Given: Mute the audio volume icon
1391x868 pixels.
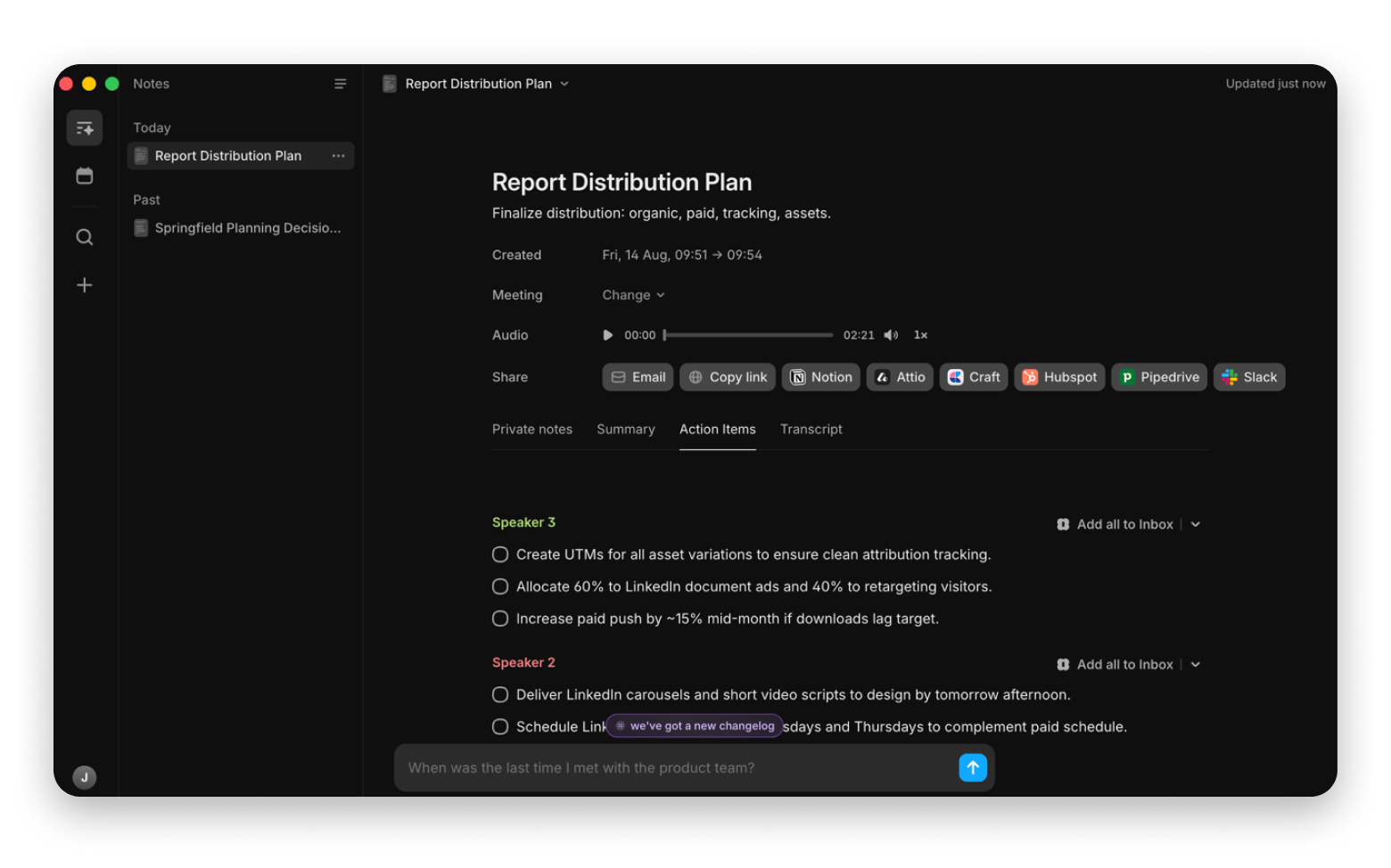Looking at the screenshot, I should [x=891, y=335].
